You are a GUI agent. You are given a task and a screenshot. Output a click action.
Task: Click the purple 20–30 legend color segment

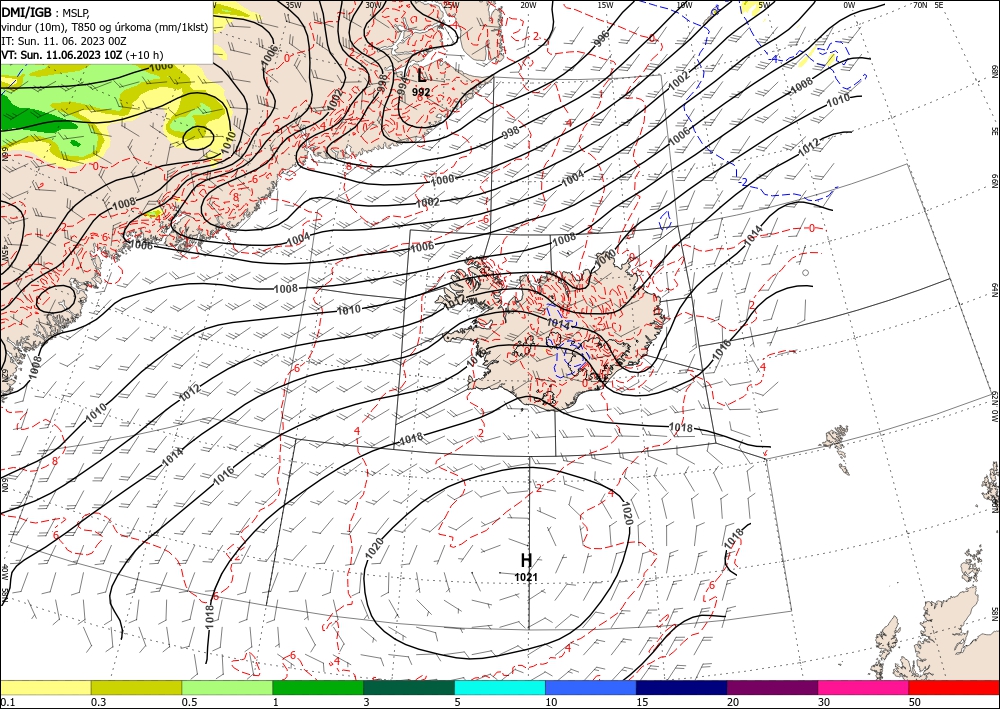tap(772, 687)
